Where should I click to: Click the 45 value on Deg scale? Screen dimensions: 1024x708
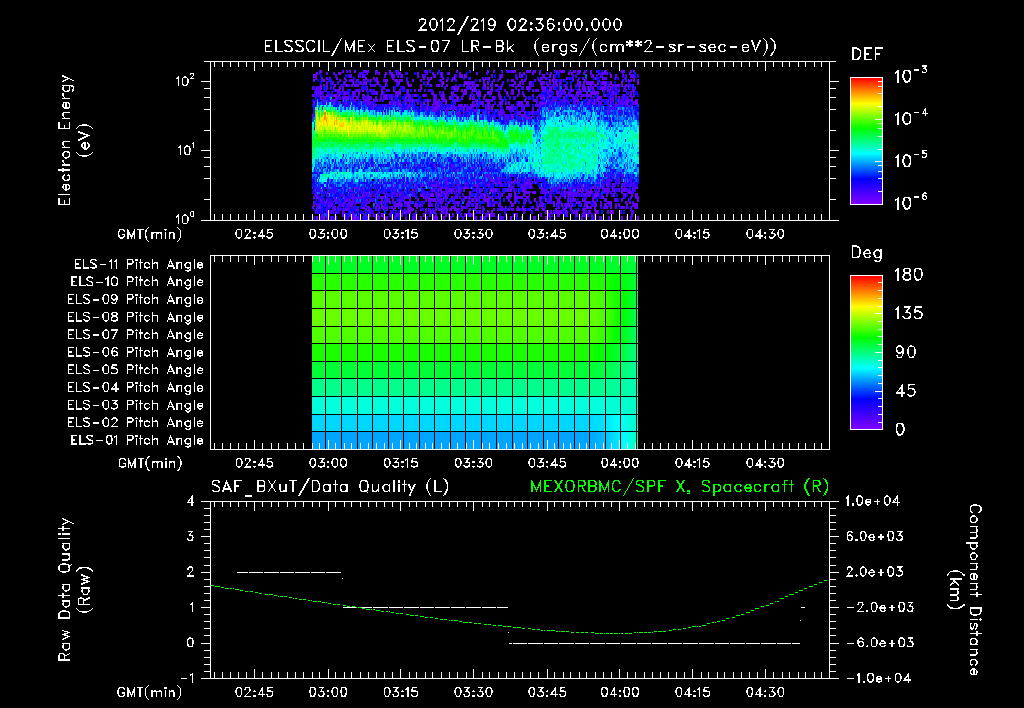pos(906,391)
